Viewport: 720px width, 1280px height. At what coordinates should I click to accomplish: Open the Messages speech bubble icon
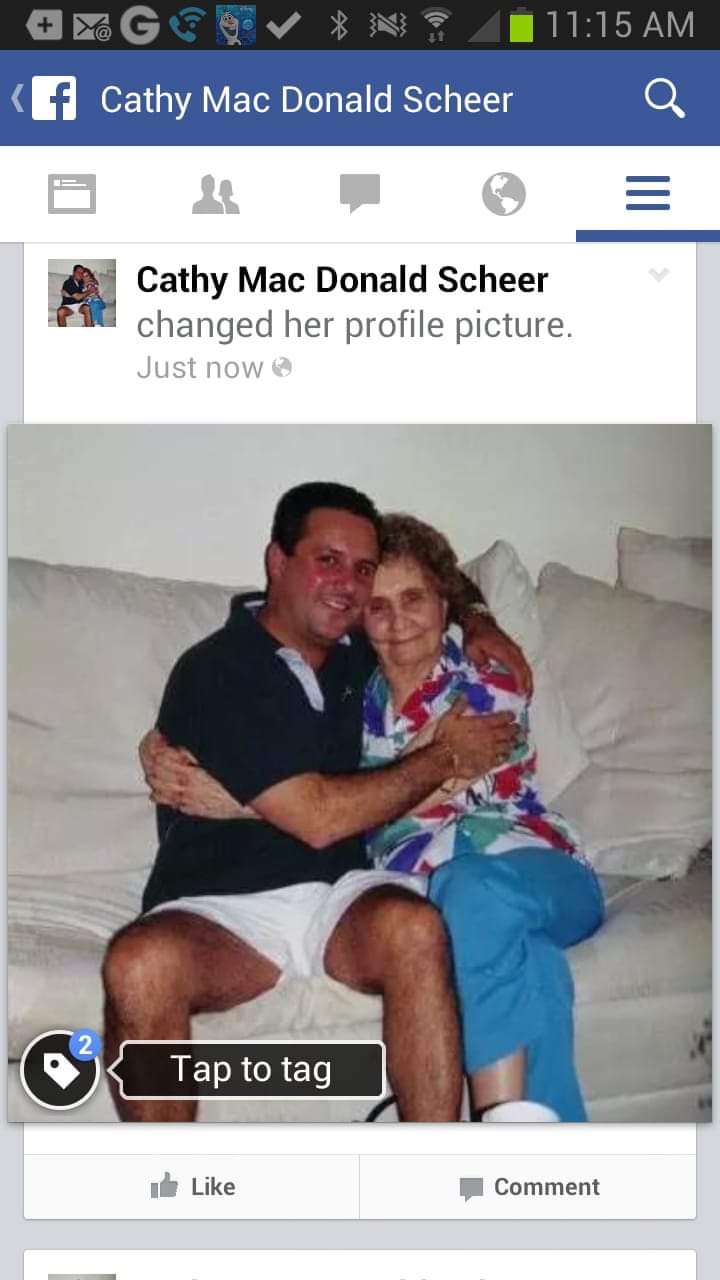point(360,194)
